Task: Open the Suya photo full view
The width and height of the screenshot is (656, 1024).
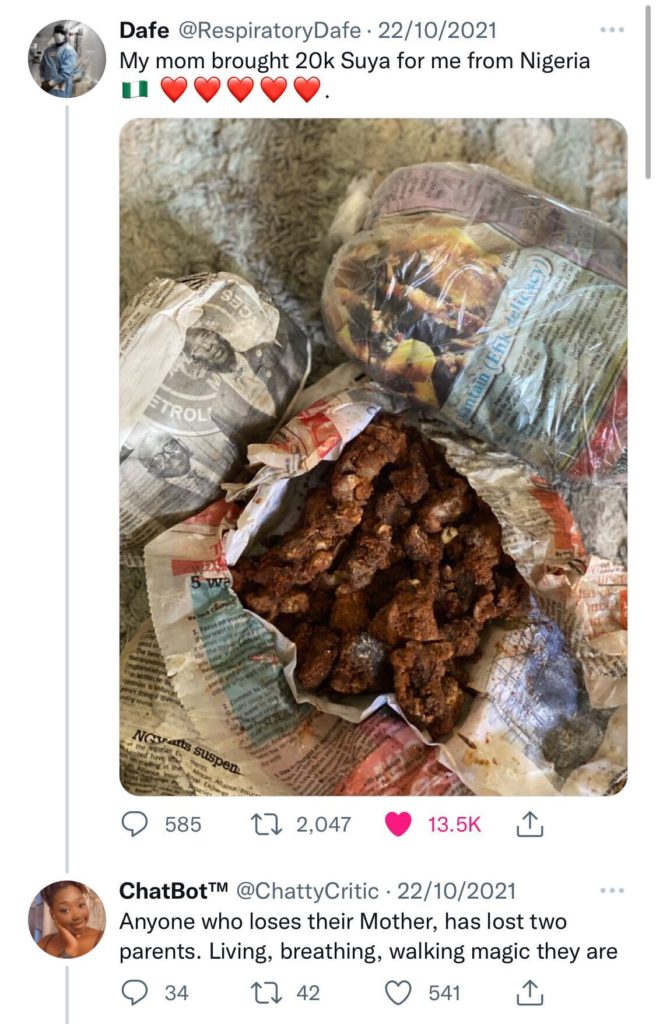Action: click(x=373, y=457)
